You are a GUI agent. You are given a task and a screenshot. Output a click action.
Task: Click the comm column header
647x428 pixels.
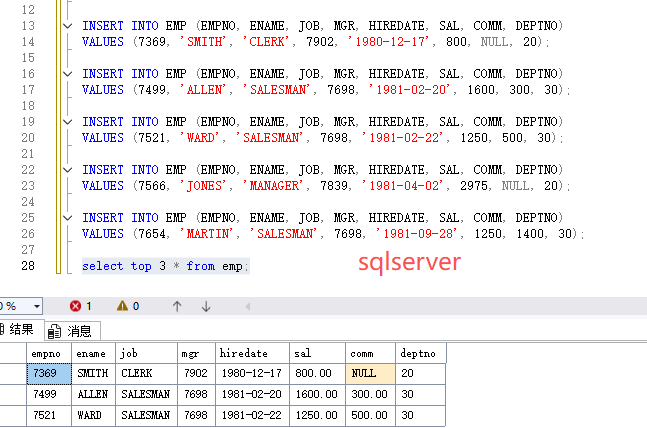(370, 353)
